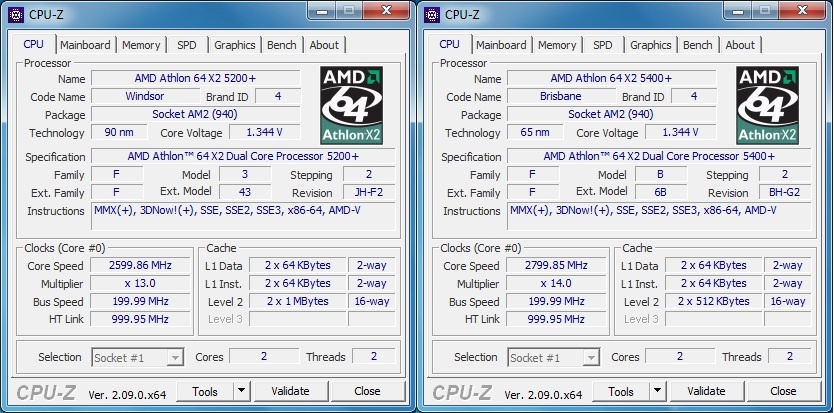Open Bench tab in right CPU-Z window

[698, 45]
